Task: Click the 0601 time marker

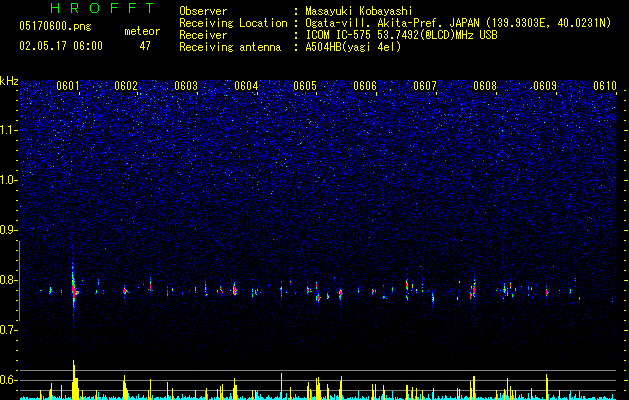Action: pos(68,86)
